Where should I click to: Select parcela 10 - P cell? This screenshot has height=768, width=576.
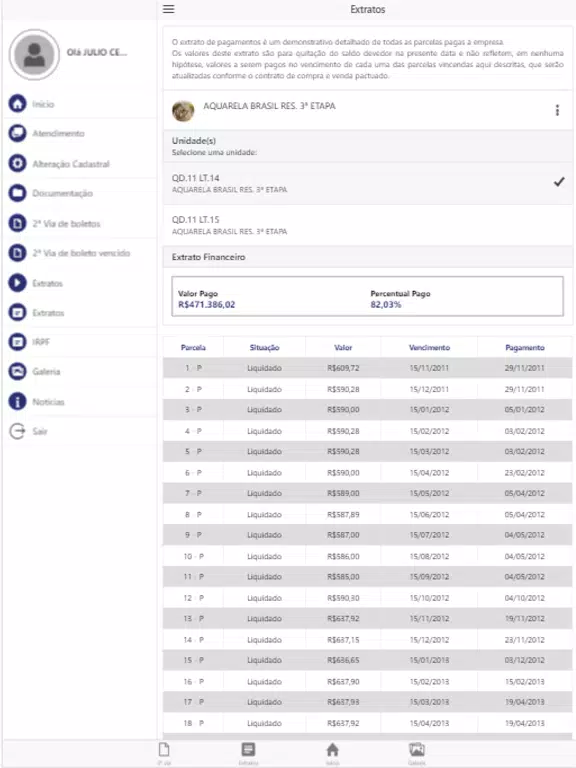193,556
